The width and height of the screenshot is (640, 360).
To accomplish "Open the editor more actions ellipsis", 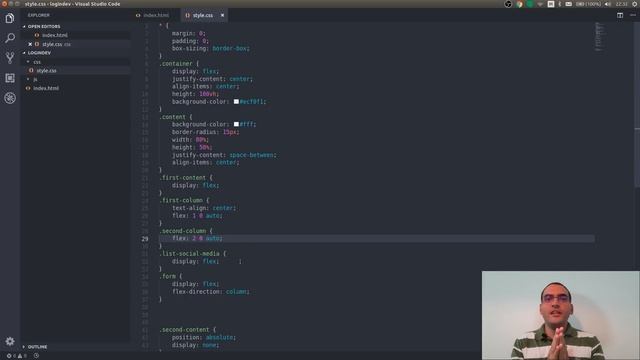I will click(633, 15).
